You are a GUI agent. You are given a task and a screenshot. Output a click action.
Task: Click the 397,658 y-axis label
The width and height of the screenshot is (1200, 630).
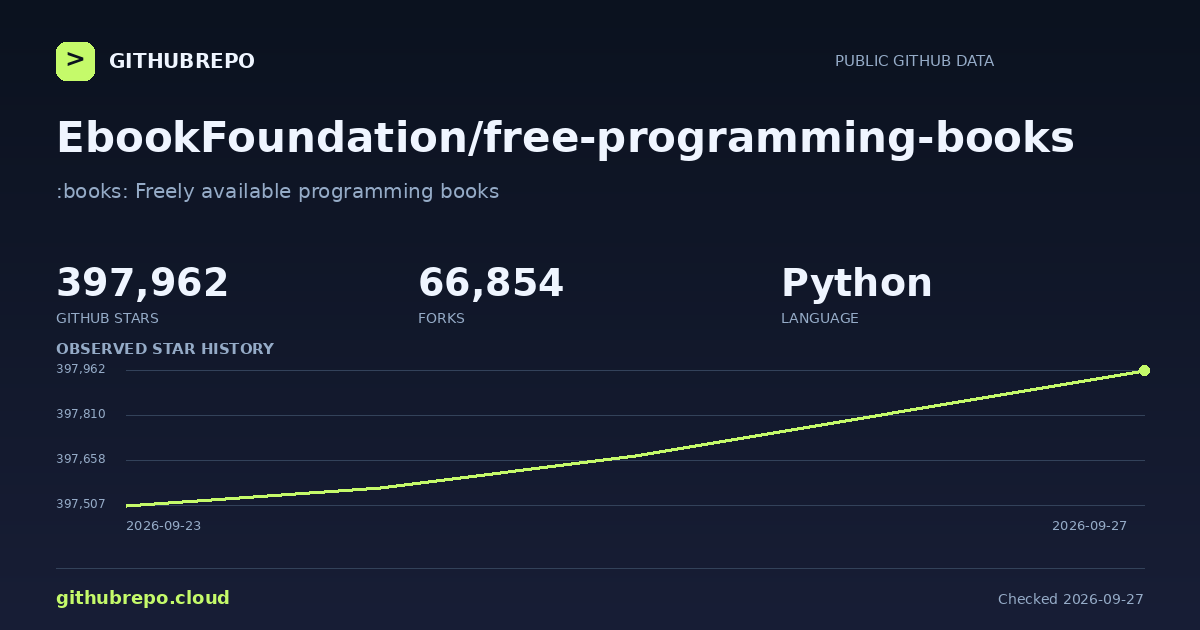coord(81,459)
